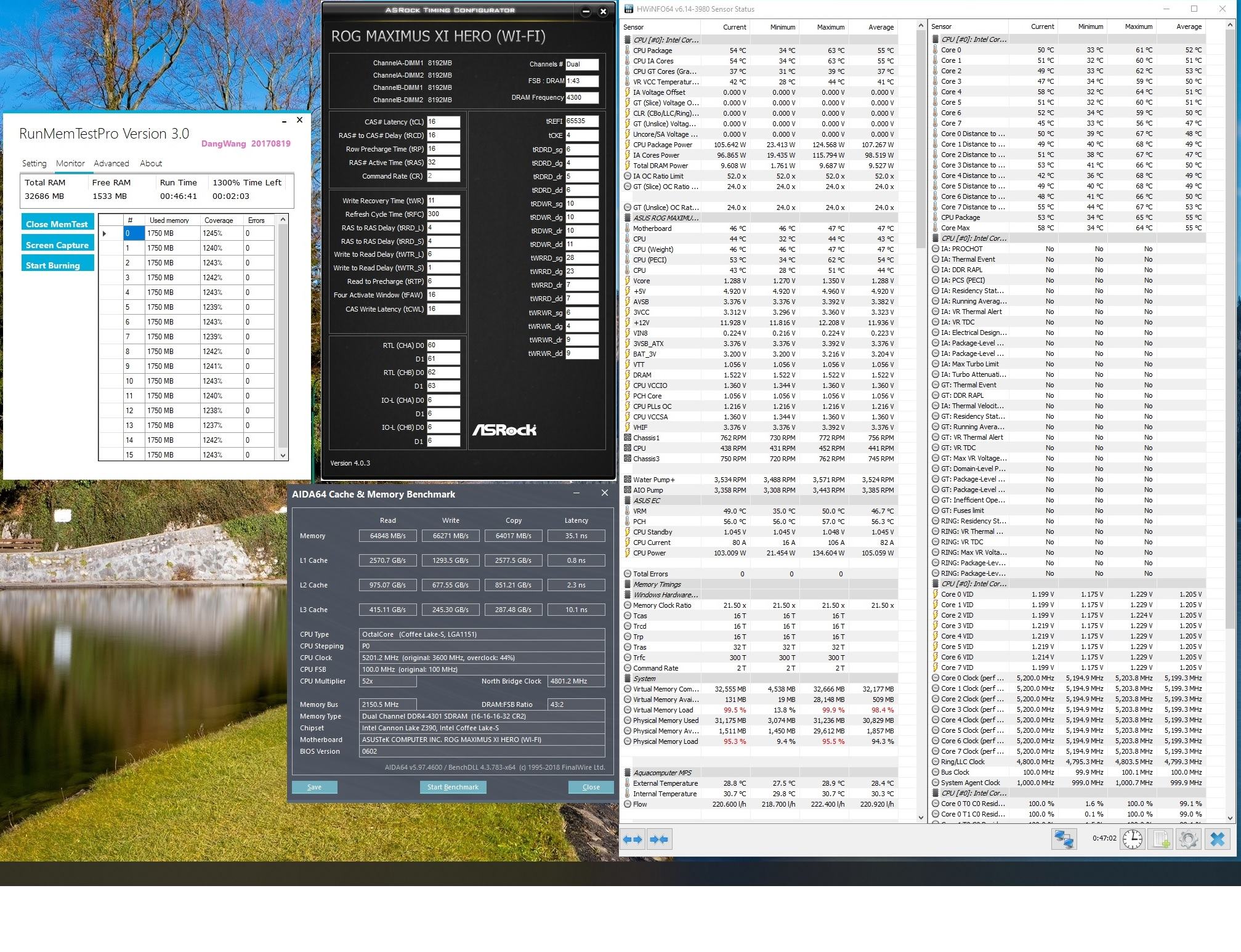Click the Start Burning button
Viewport: 1241px width, 952px height.
[58, 264]
